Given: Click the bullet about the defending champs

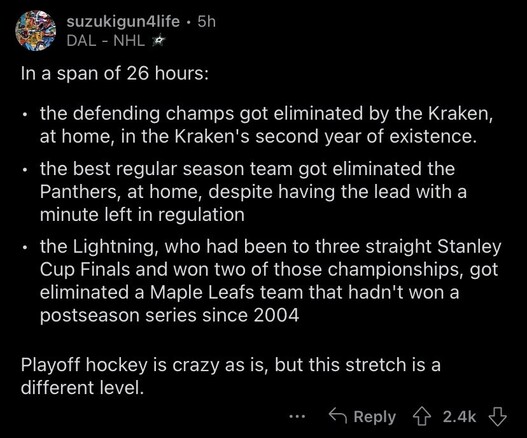Looking at the screenshot, I should click(x=266, y=124).
